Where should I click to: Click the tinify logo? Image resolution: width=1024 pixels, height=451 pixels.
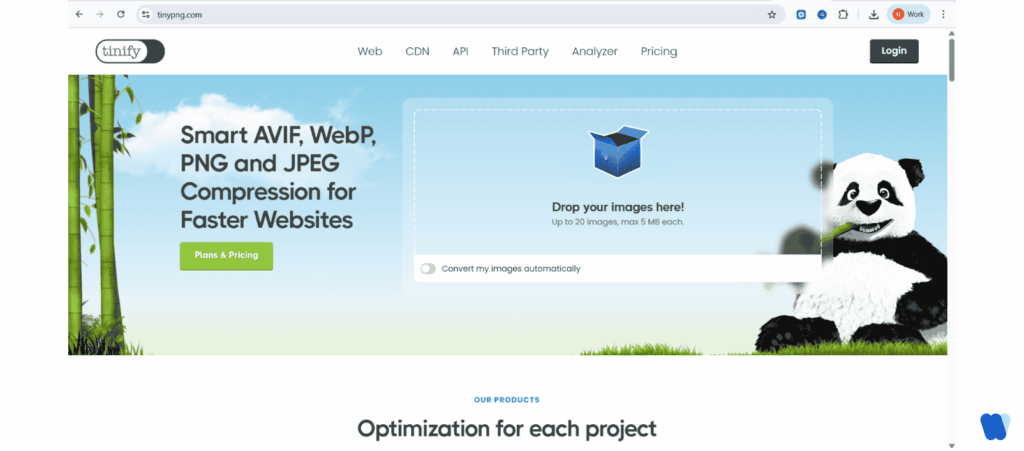(x=130, y=52)
